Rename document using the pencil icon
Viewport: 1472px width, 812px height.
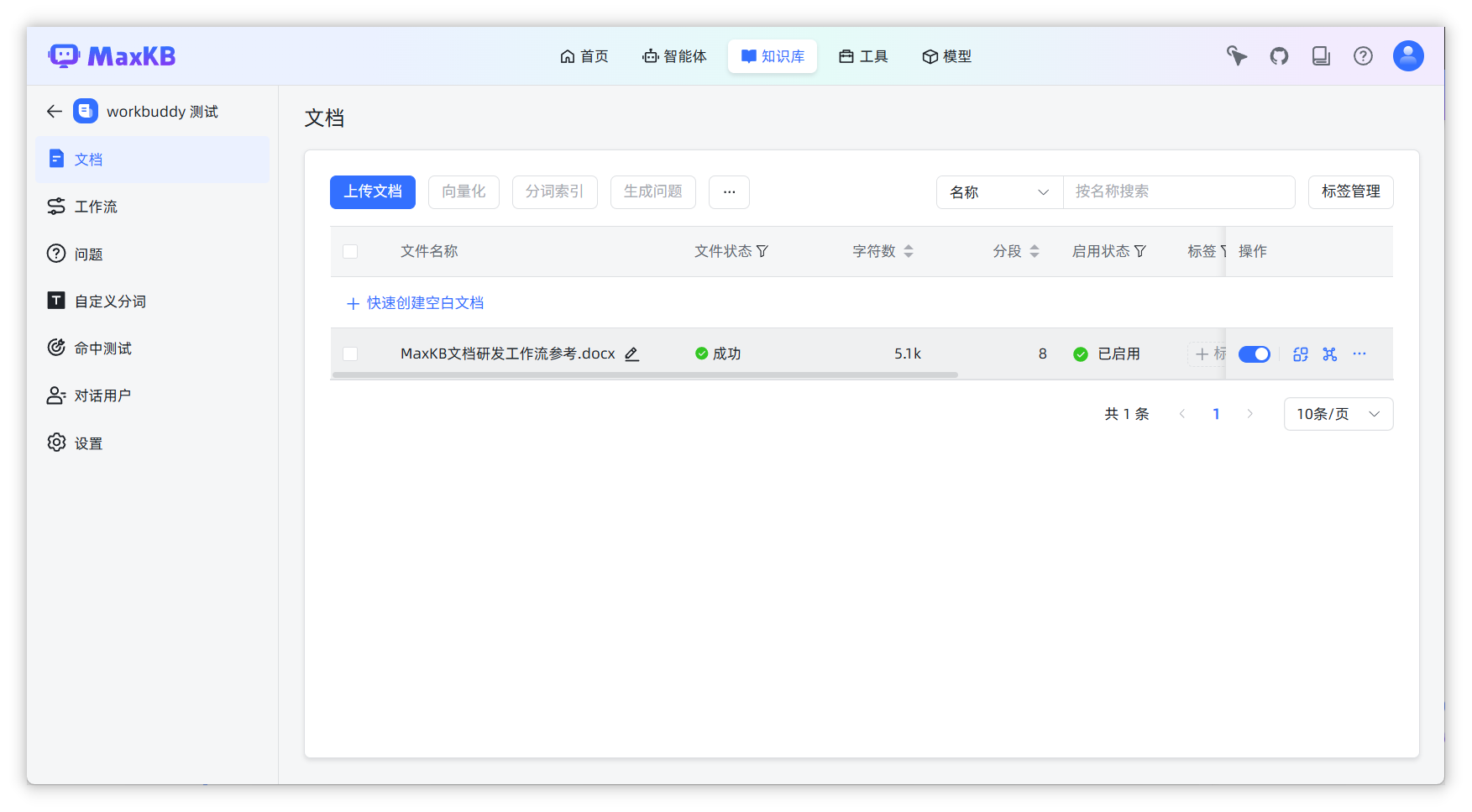(x=631, y=354)
